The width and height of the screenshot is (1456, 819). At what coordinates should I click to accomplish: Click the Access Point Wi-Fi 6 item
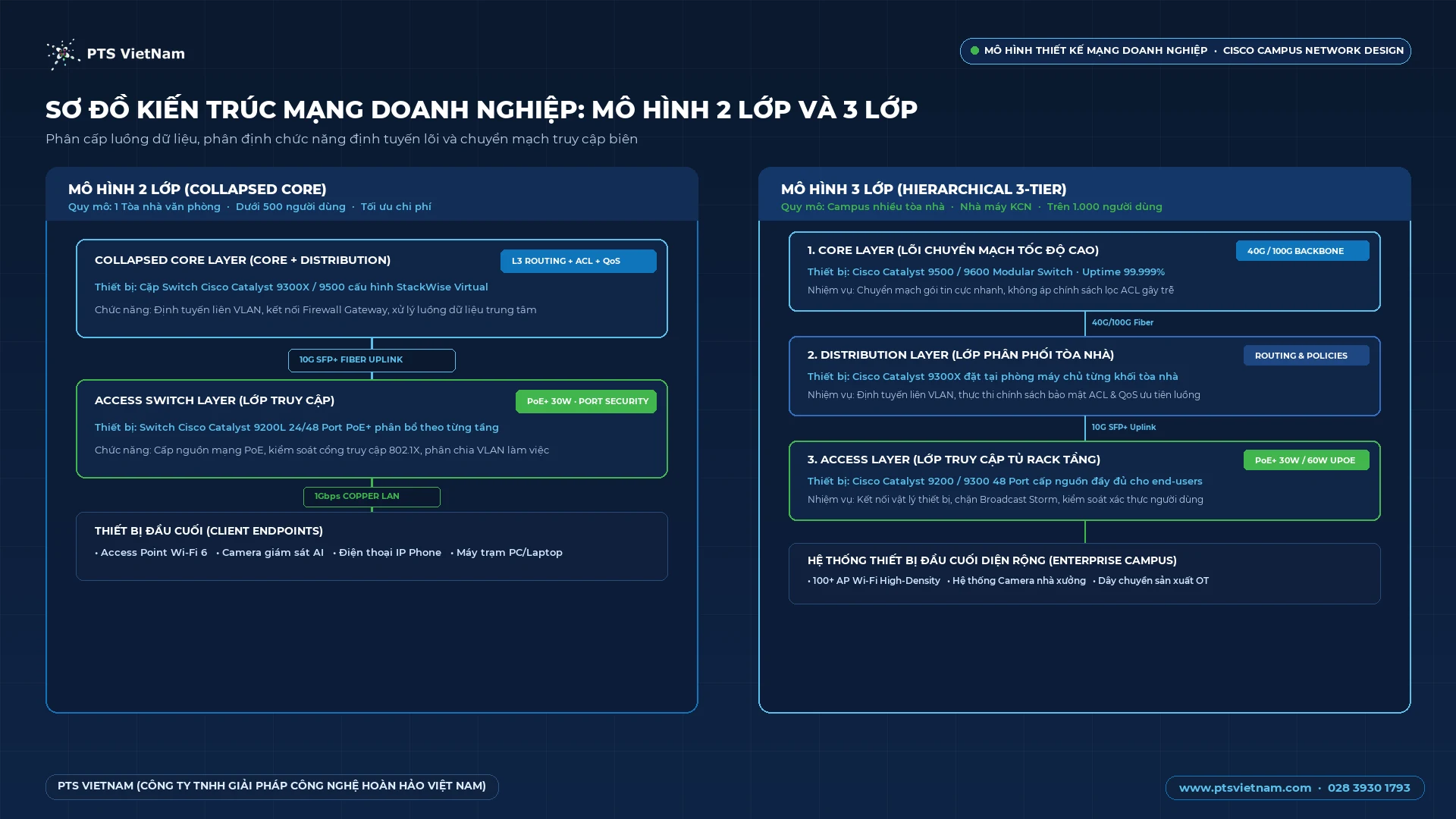click(151, 553)
